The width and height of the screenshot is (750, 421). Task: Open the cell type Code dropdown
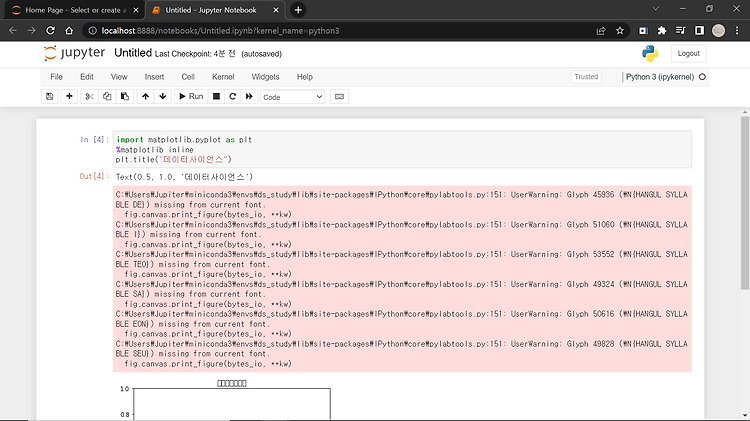click(293, 97)
